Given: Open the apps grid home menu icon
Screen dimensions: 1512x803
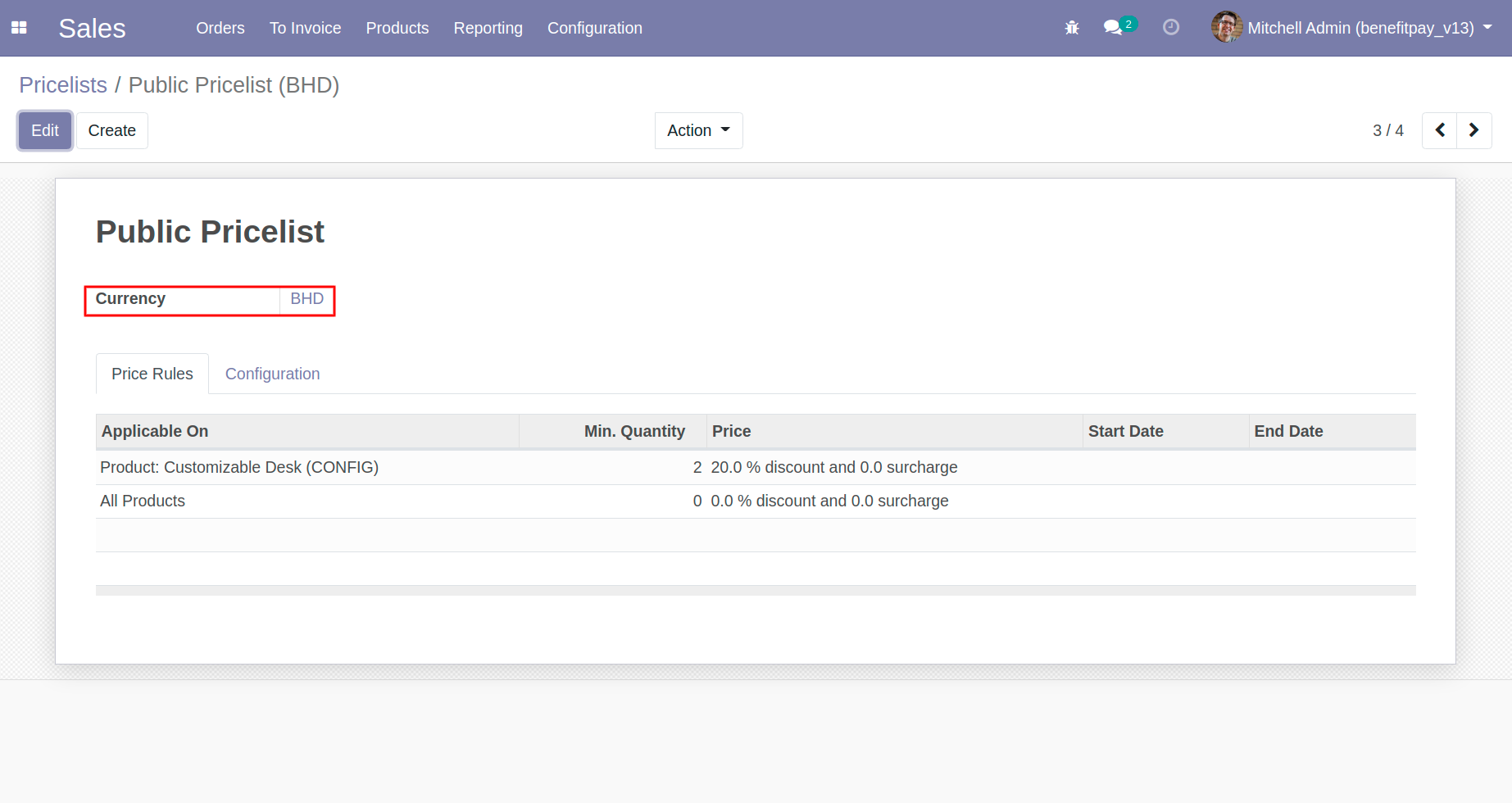Looking at the screenshot, I should [20, 28].
